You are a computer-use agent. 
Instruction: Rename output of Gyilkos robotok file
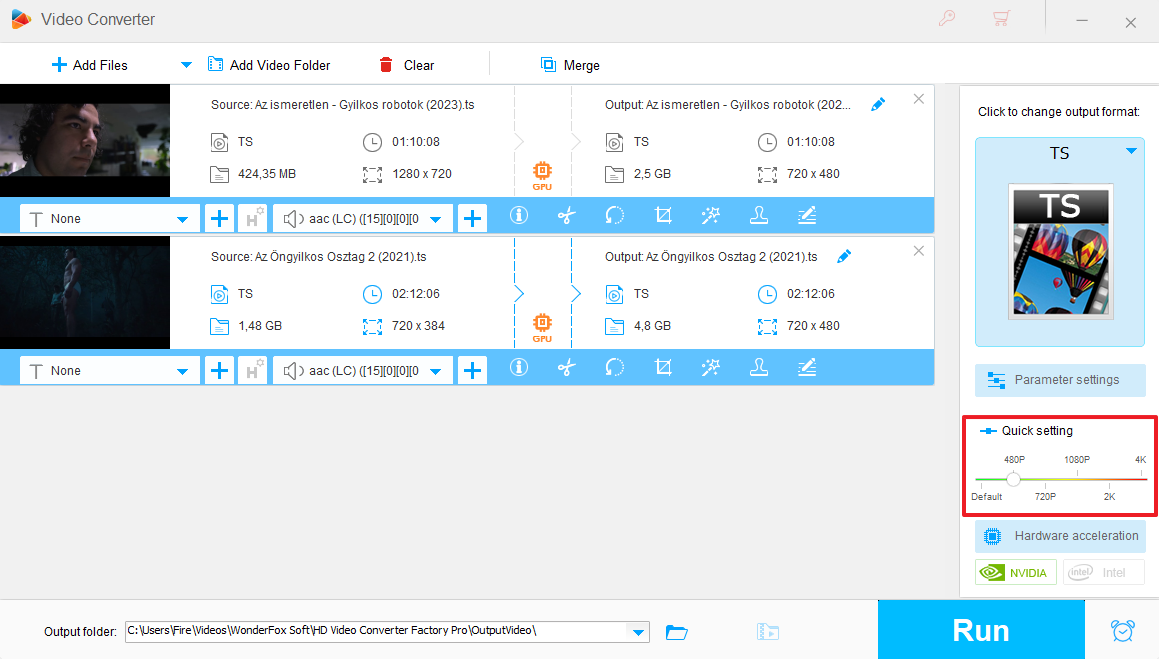tap(878, 105)
